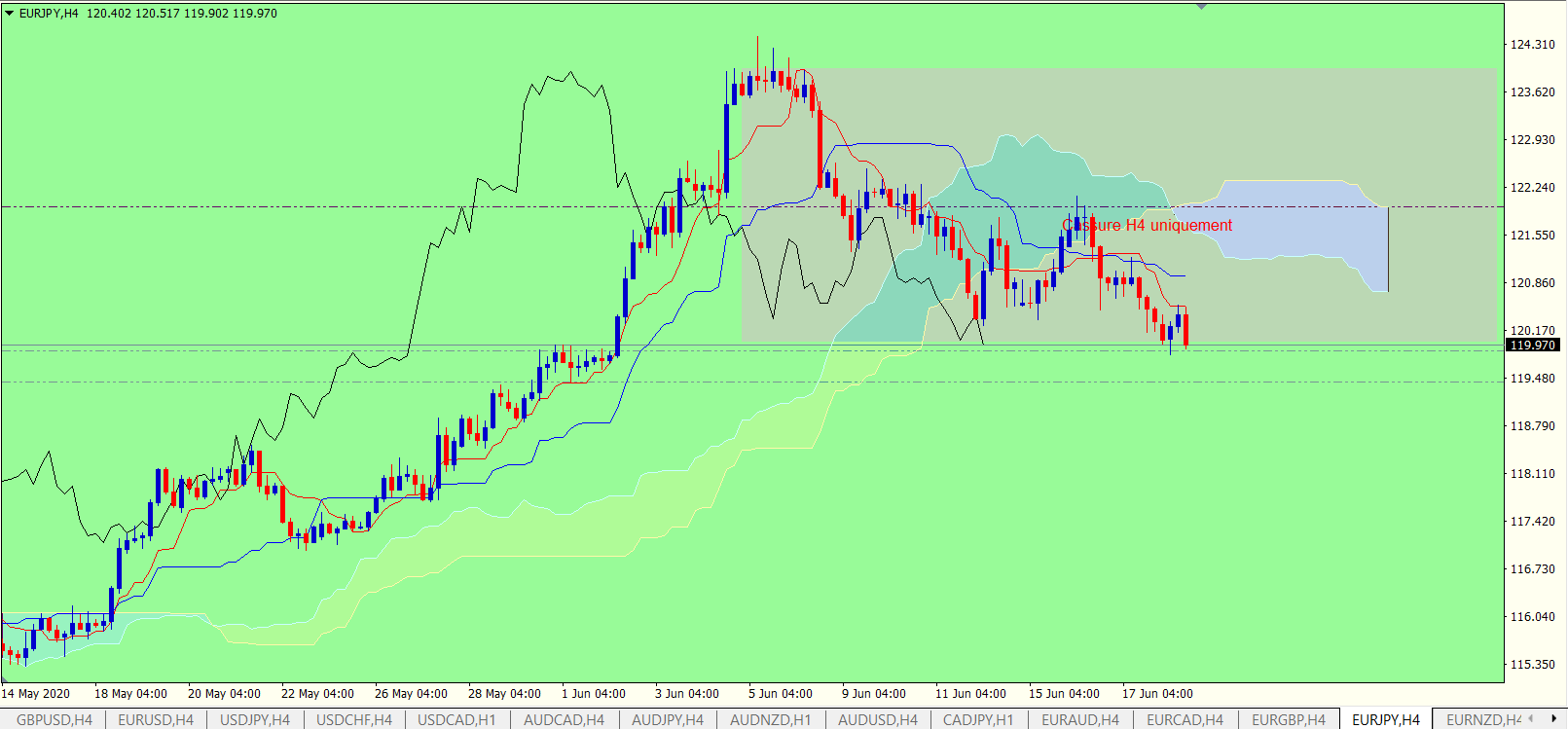Open the EURNZD,H4 chart tab
1568x729 pixels.
pos(1482,720)
